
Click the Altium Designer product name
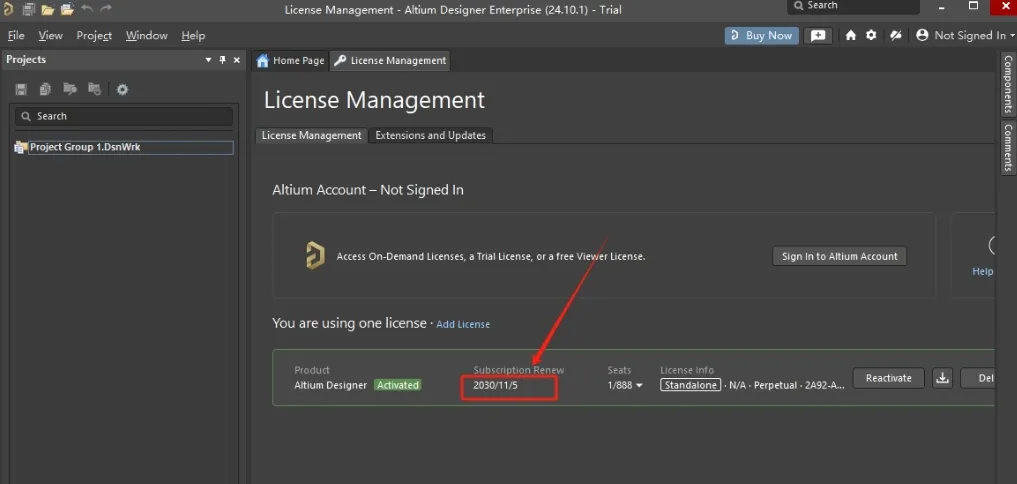coord(331,385)
